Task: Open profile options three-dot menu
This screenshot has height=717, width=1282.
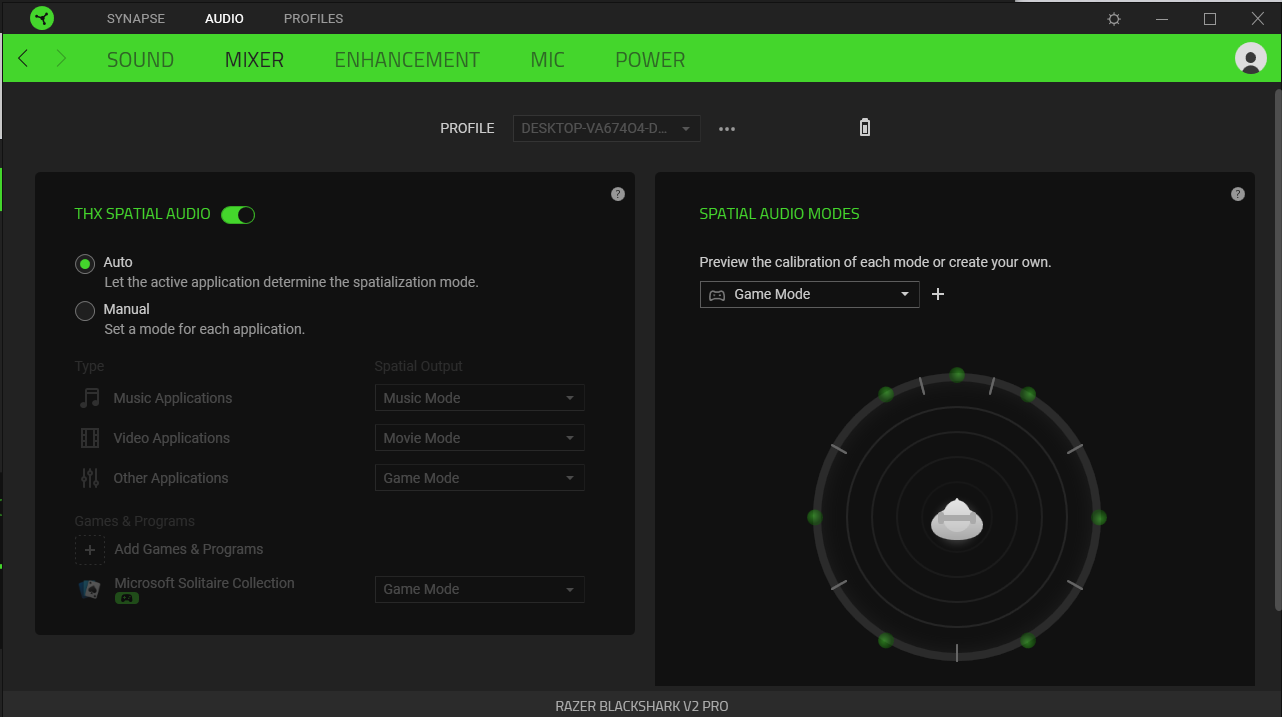Action: (727, 129)
